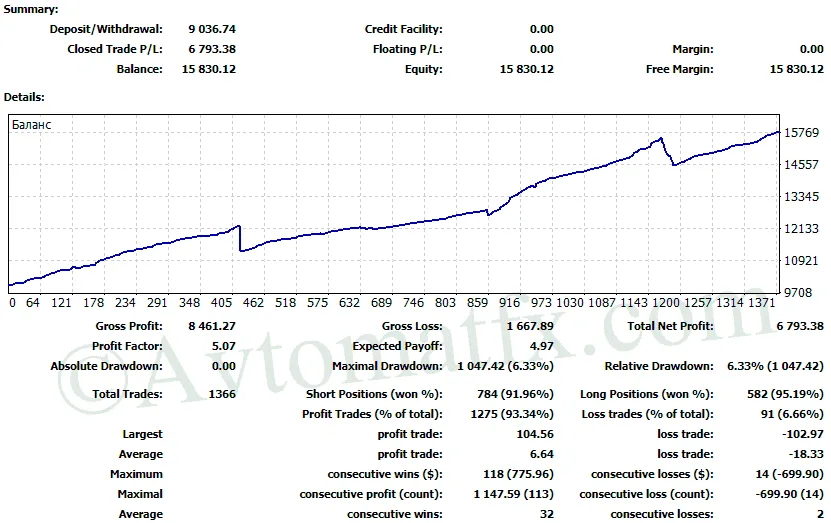The height and width of the screenshot is (523, 831).
Task: Click the average consecutive losses label
Action: pos(662,515)
